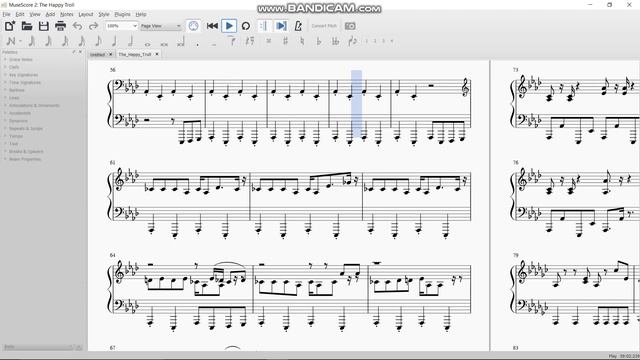Expand Tempo palette

coord(16,136)
